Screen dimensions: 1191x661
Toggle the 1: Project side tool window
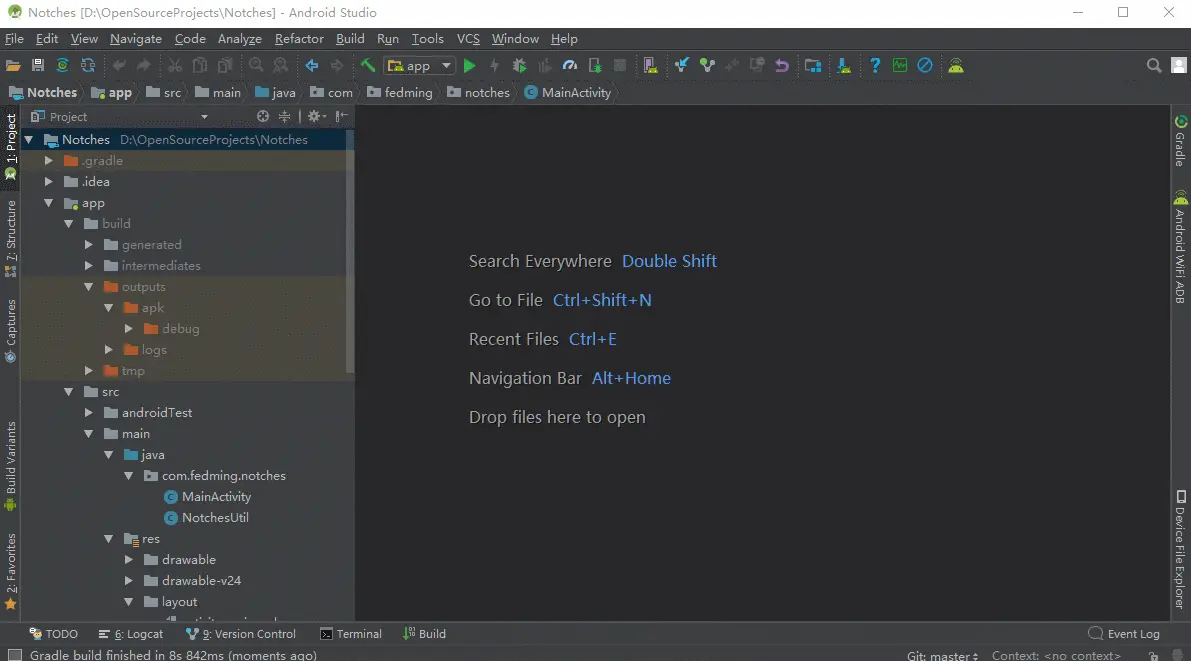(11, 147)
